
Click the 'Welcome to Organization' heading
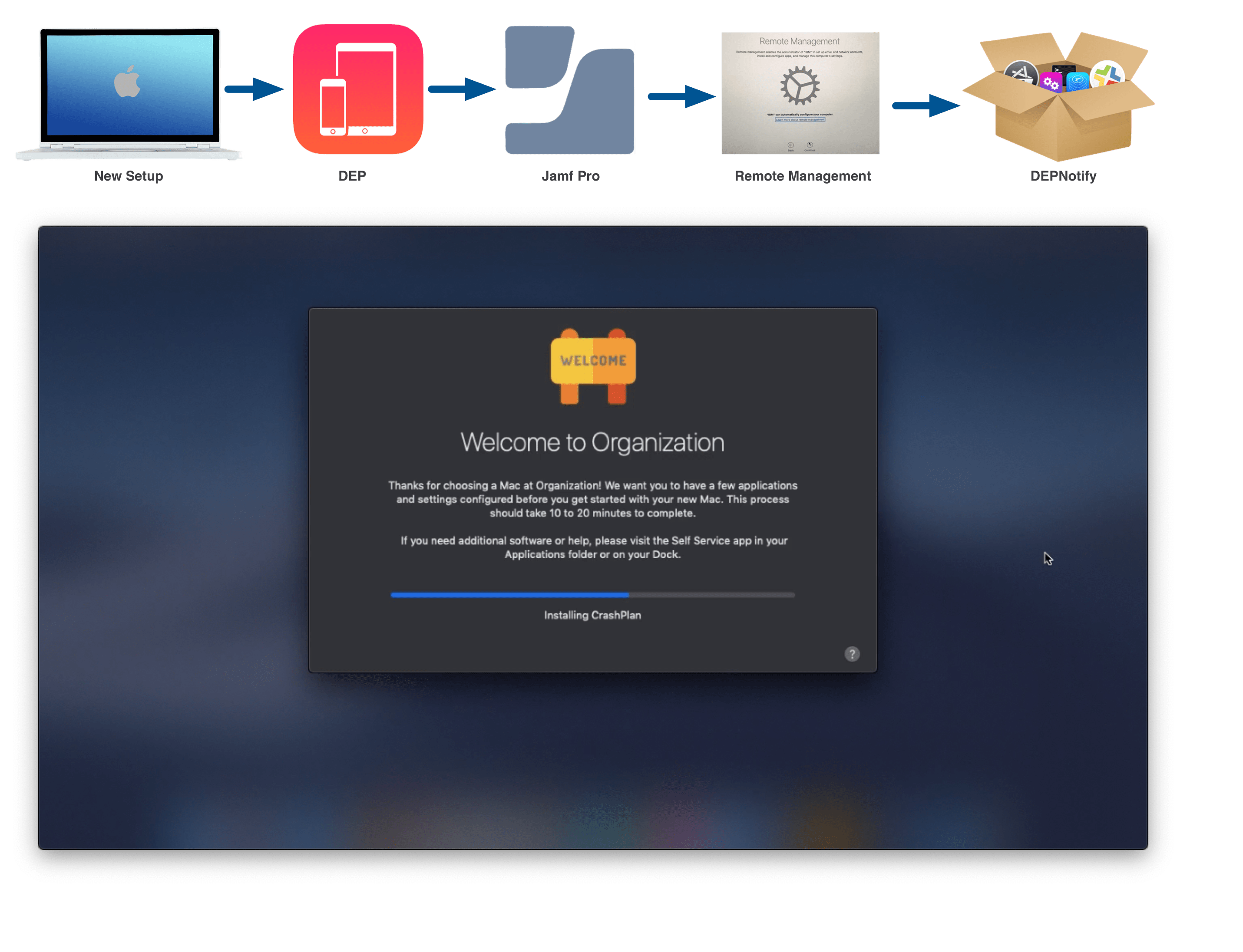pos(592,442)
